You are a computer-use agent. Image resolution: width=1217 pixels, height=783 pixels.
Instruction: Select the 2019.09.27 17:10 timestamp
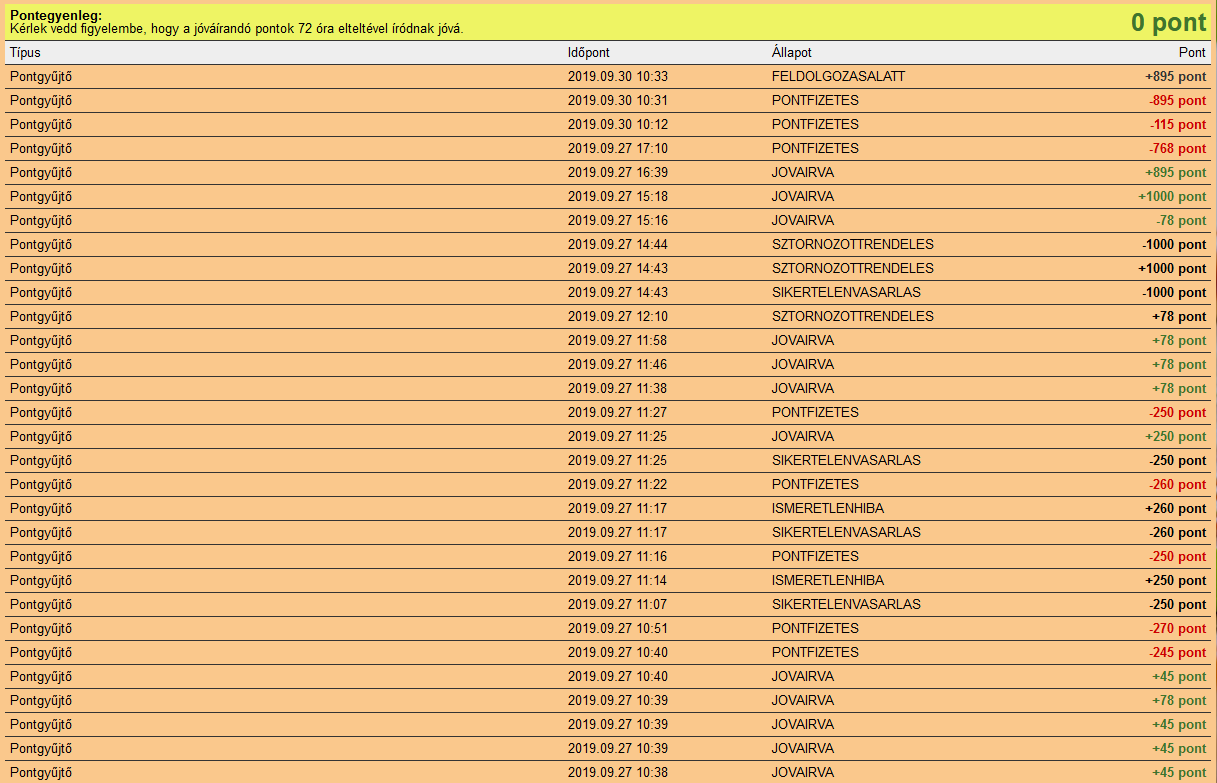[617, 148]
